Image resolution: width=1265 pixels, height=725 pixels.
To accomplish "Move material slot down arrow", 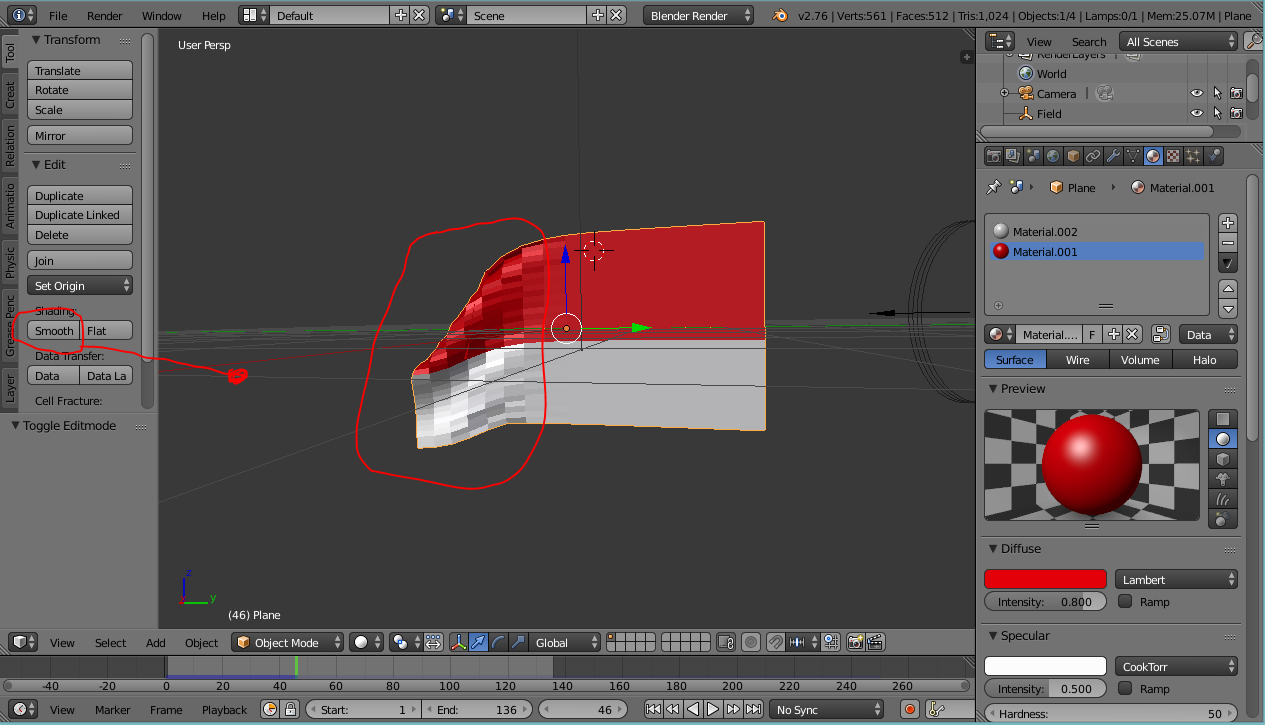I will pos(1228,309).
